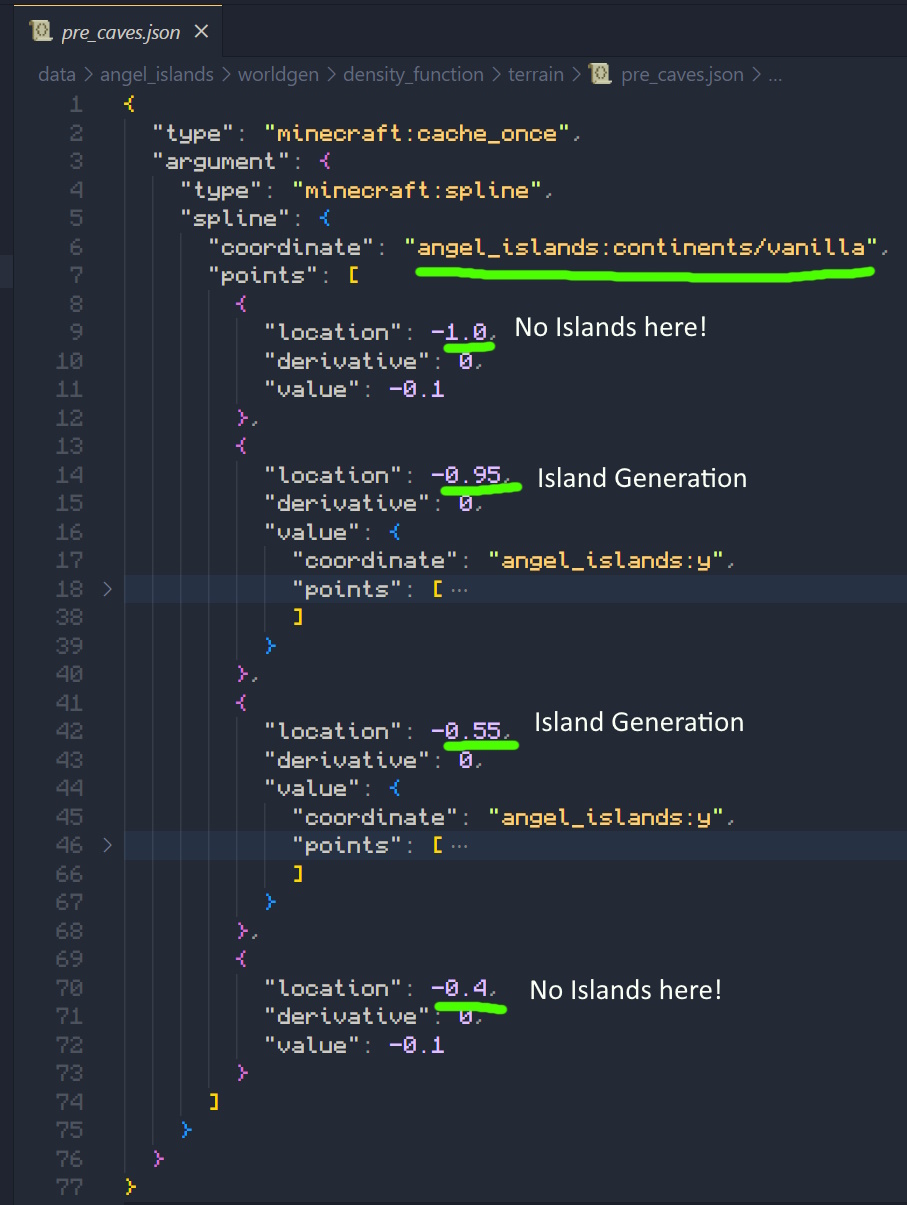Expand the folded points array at line 18

pyautogui.click(x=107, y=589)
